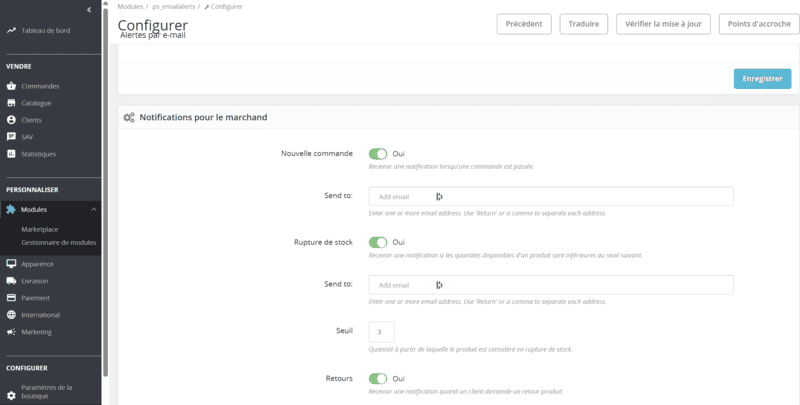Click the Marketing megaphone icon
The height and width of the screenshot is (405, 800).
coord(11,332)
